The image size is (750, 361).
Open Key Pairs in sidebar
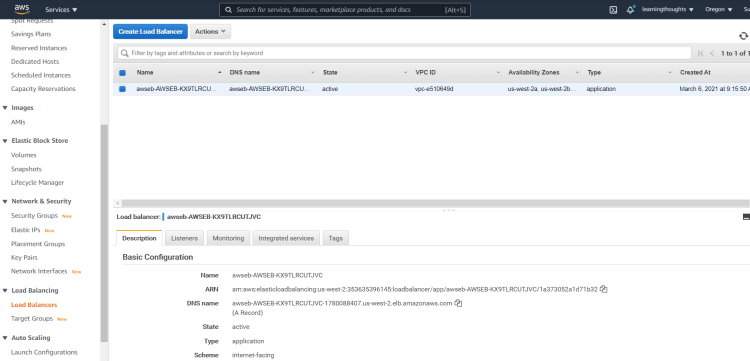24,258
